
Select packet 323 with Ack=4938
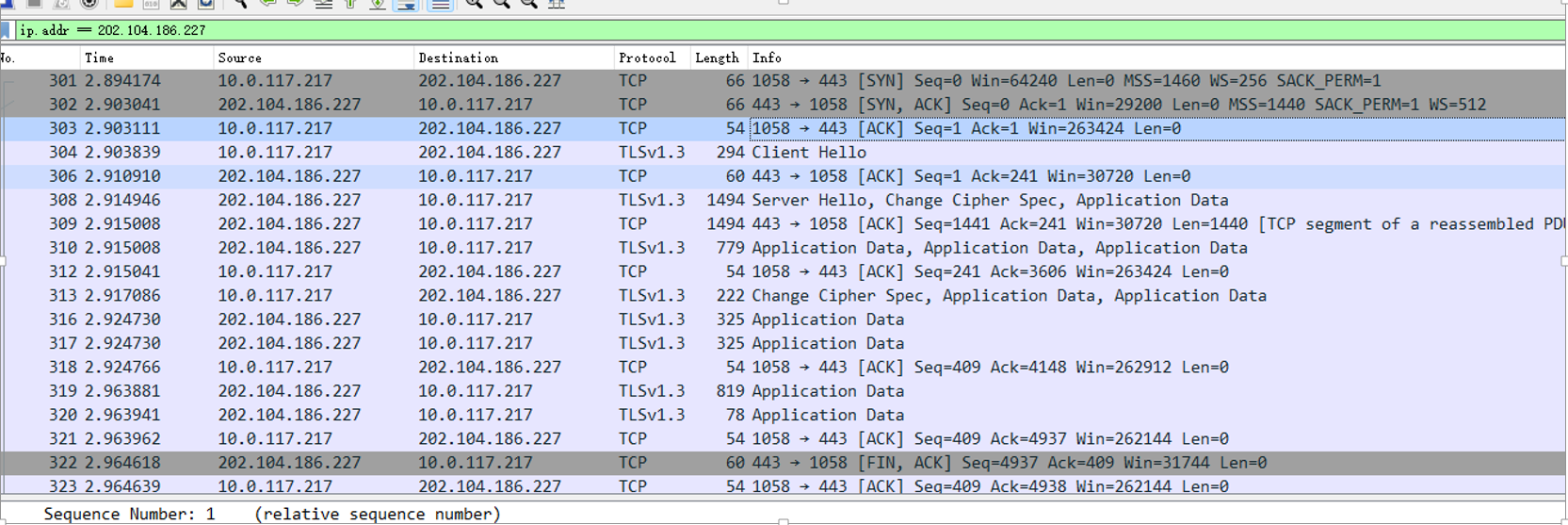[784, 485]
